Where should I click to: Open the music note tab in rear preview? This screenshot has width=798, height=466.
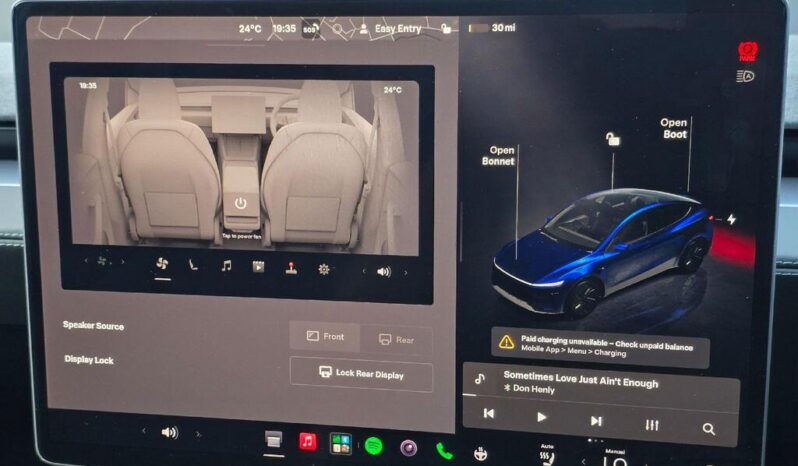pyautogui.click(x=226, y=266)
